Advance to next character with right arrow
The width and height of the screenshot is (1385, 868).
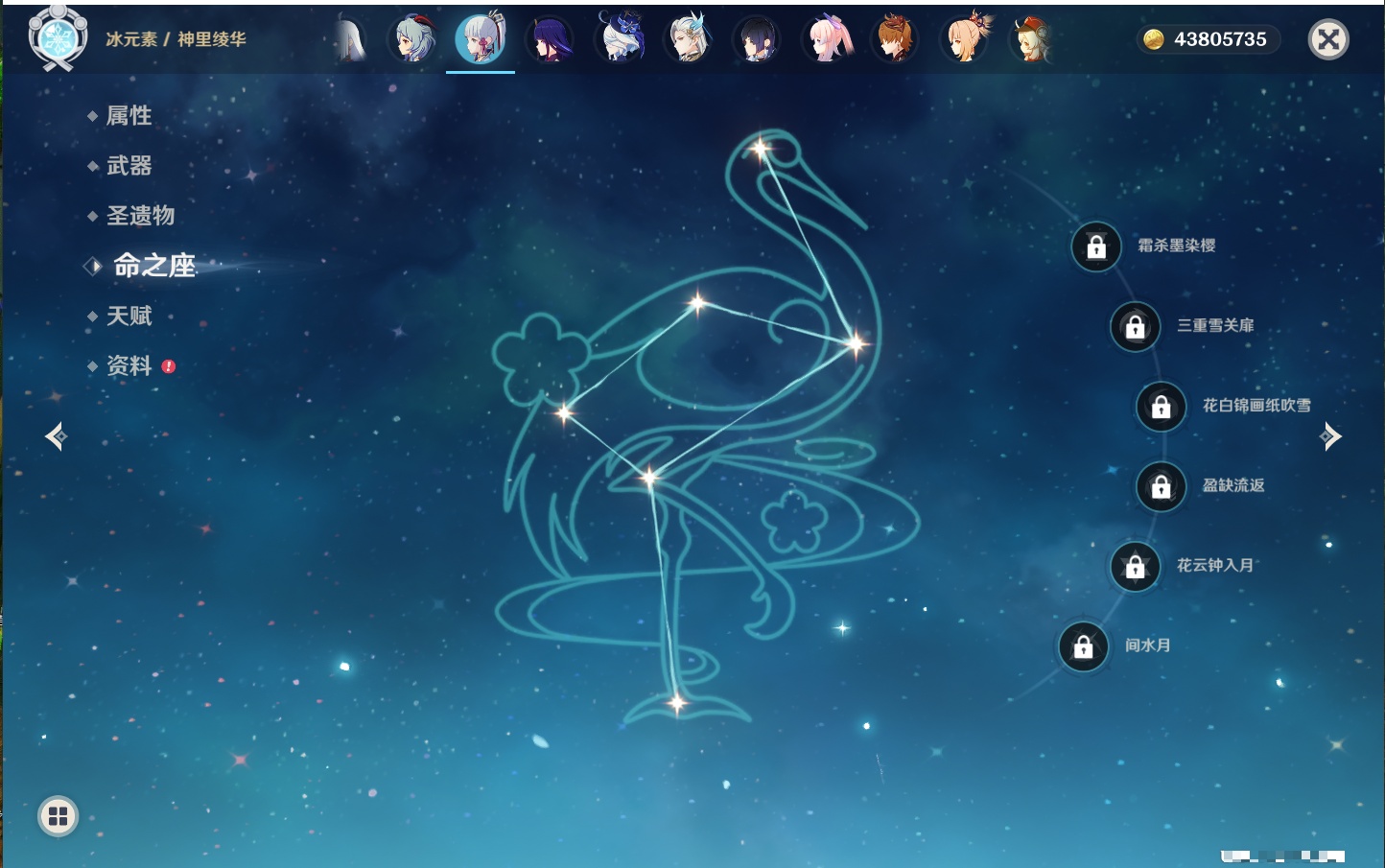(1330, 436)
